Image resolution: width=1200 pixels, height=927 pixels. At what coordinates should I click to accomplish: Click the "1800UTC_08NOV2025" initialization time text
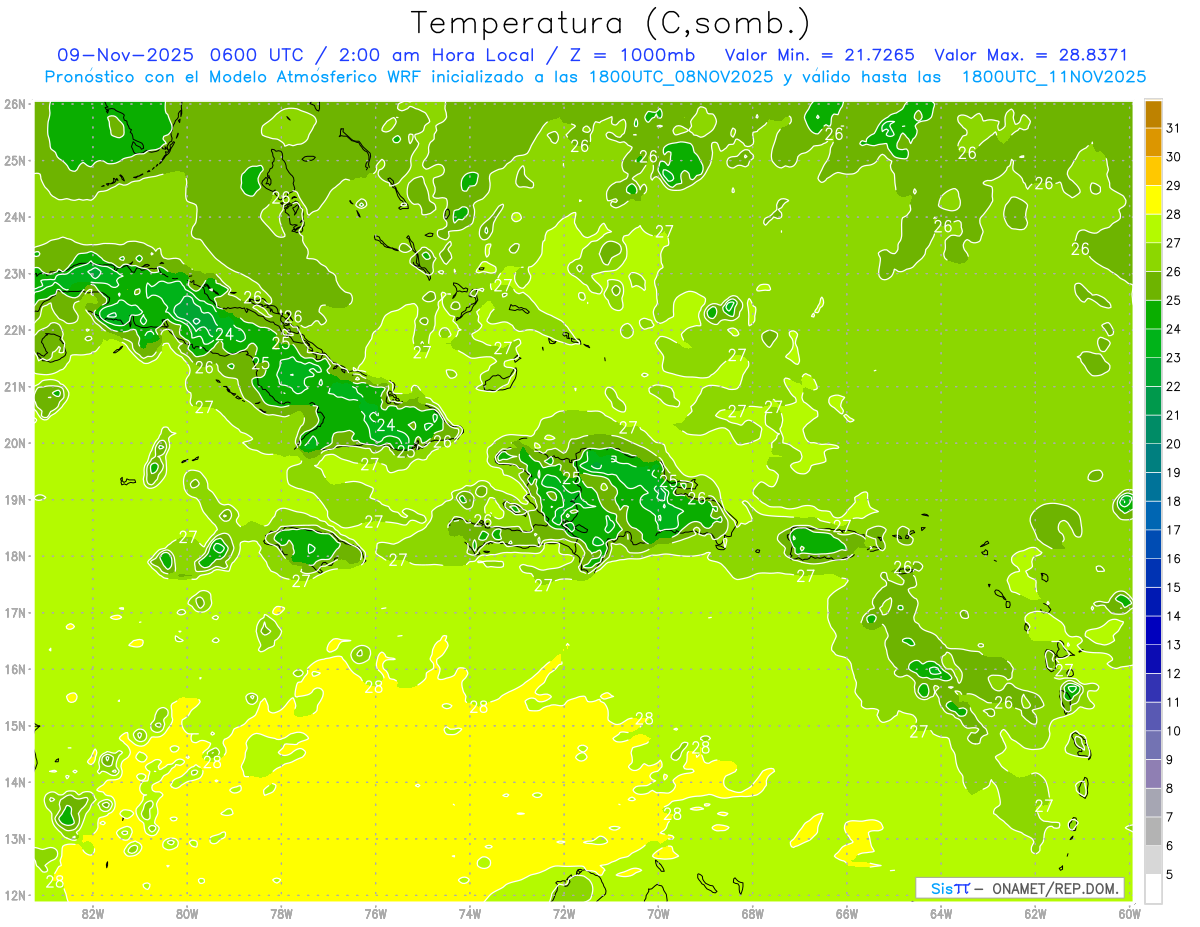[681, 77]
